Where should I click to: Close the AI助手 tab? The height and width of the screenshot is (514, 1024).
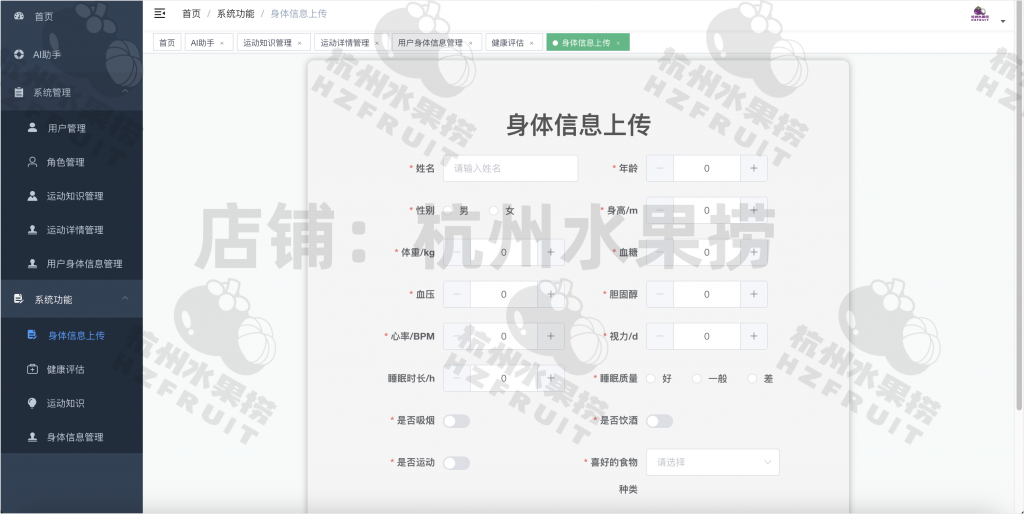(221, 43)
